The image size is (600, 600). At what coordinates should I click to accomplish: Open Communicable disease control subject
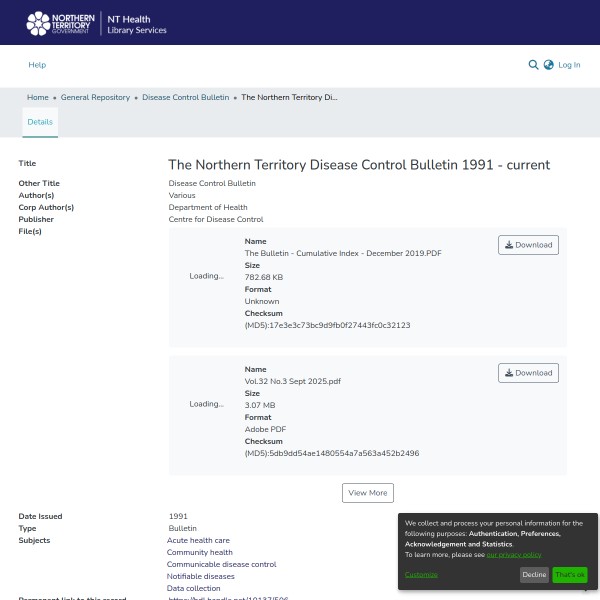[x=221, y=564]
